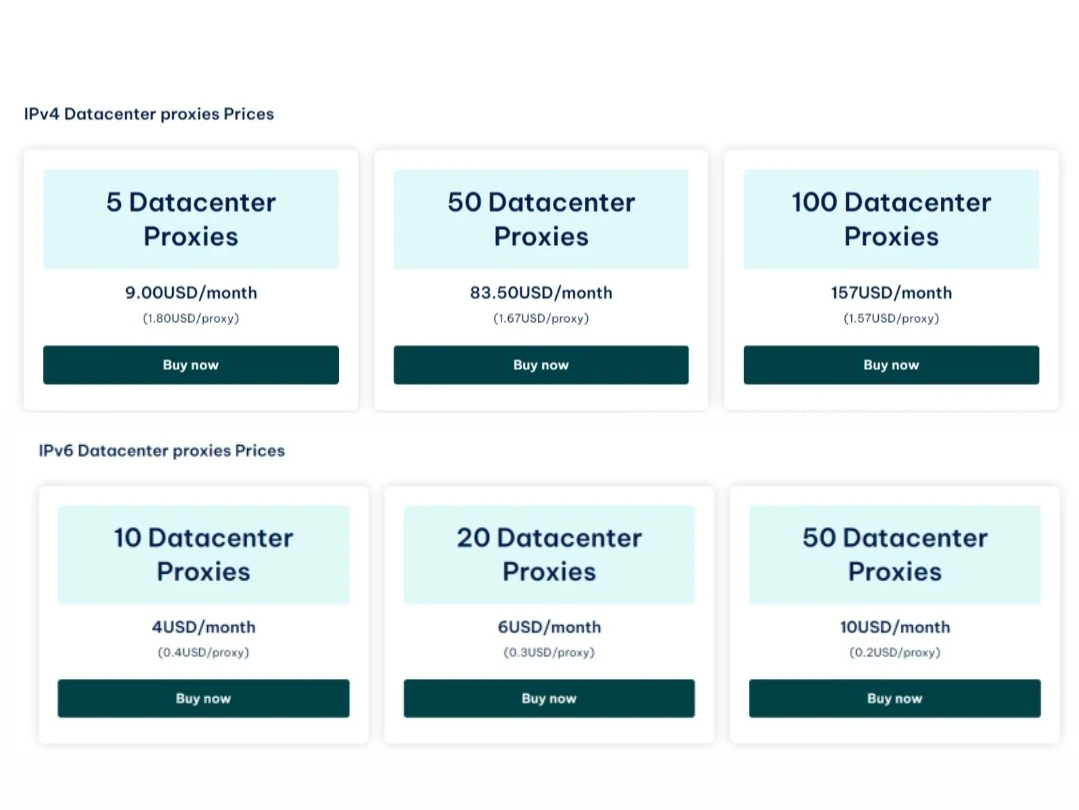This screenshot has height=810, width=1079.
Task: Click the 1.80USD/proxy rate note
Action: (190, 318)
